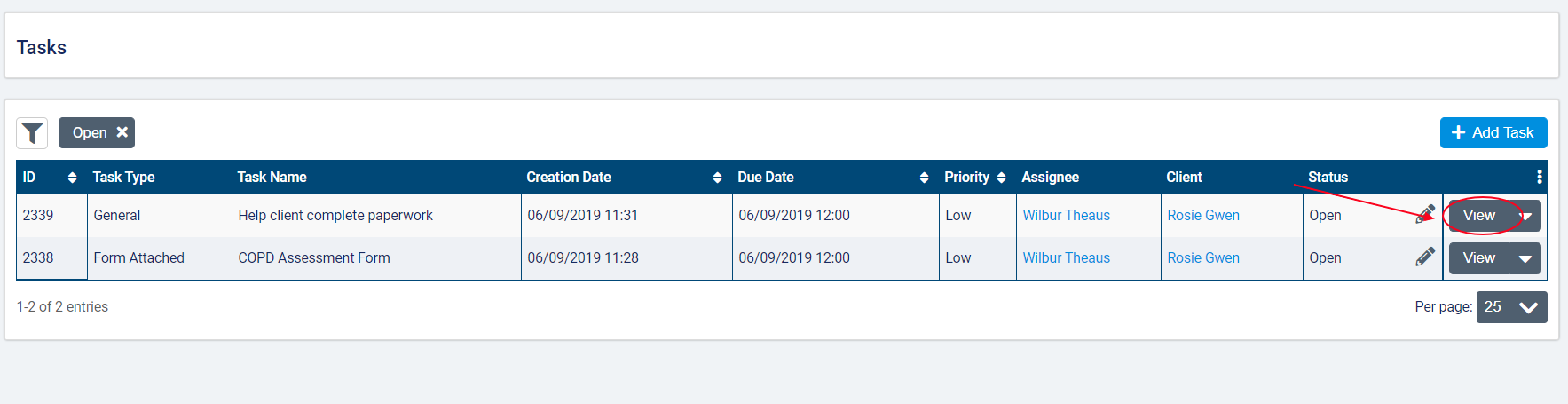Viewport: 1568px width, 404px height.
Task: Open column options three-dot menu
Action: [x=1539, y=177]
